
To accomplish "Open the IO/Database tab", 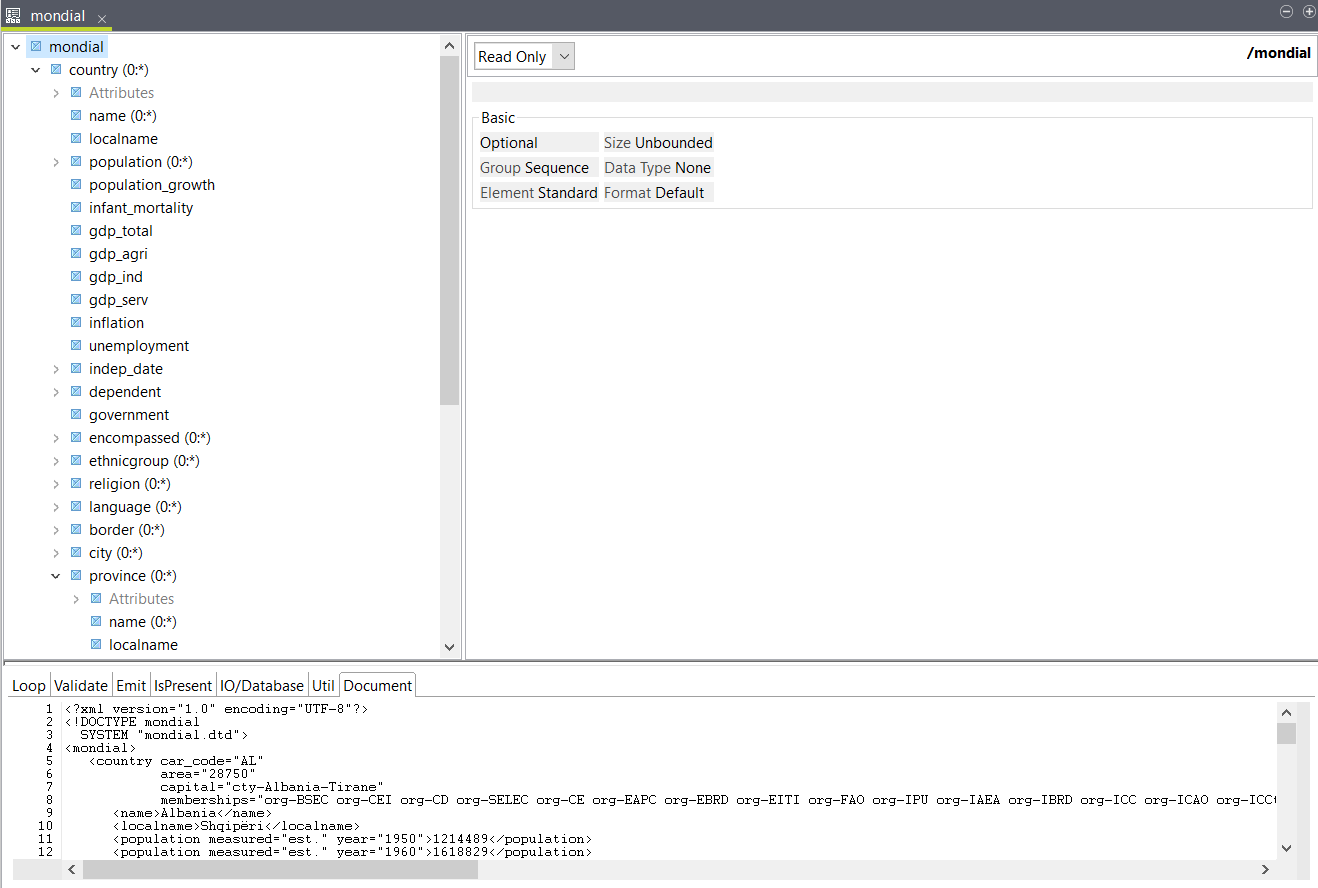I will coord(261,685).
